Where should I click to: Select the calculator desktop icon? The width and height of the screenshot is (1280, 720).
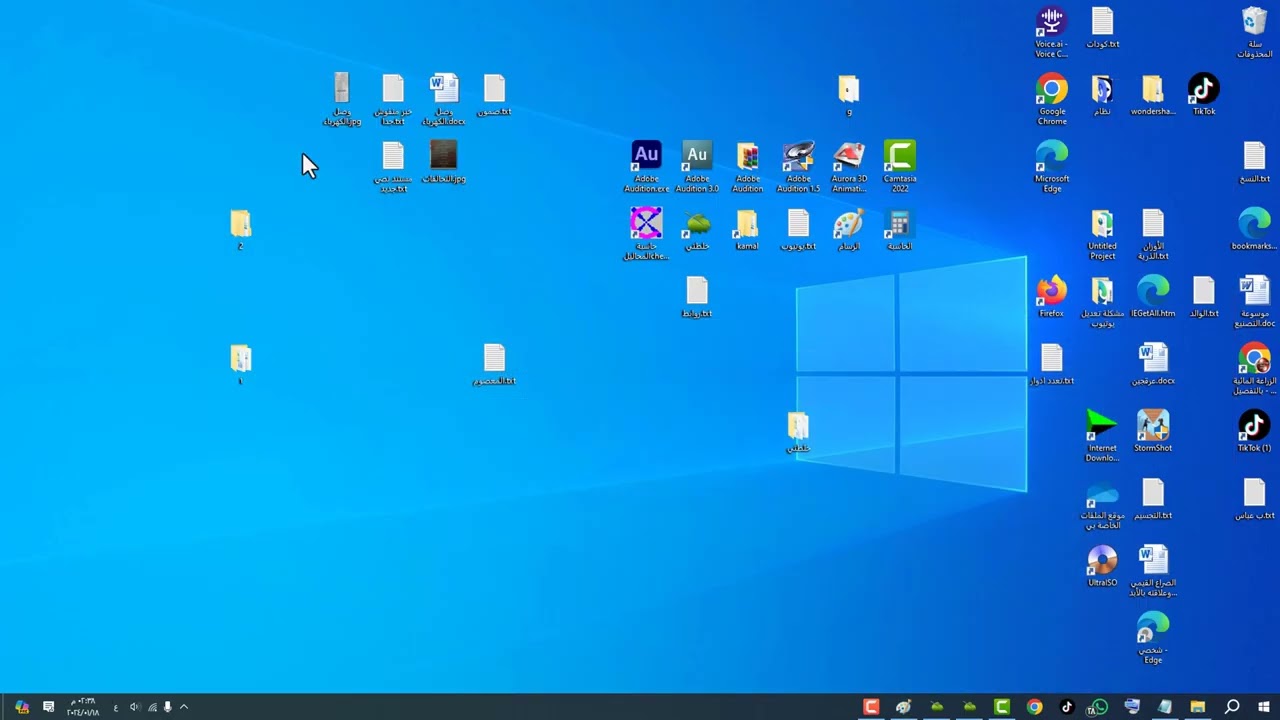coord(899,230)
